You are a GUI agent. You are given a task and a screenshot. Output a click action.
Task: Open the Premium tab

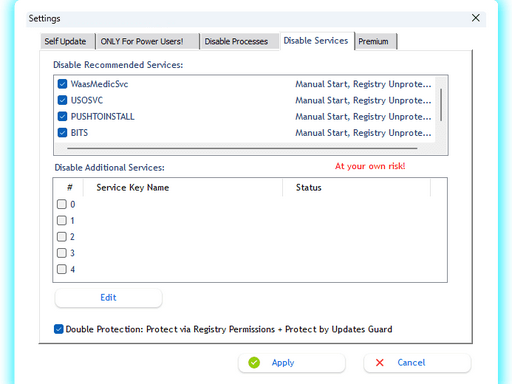pyautogui.click(x=376, y=41)
